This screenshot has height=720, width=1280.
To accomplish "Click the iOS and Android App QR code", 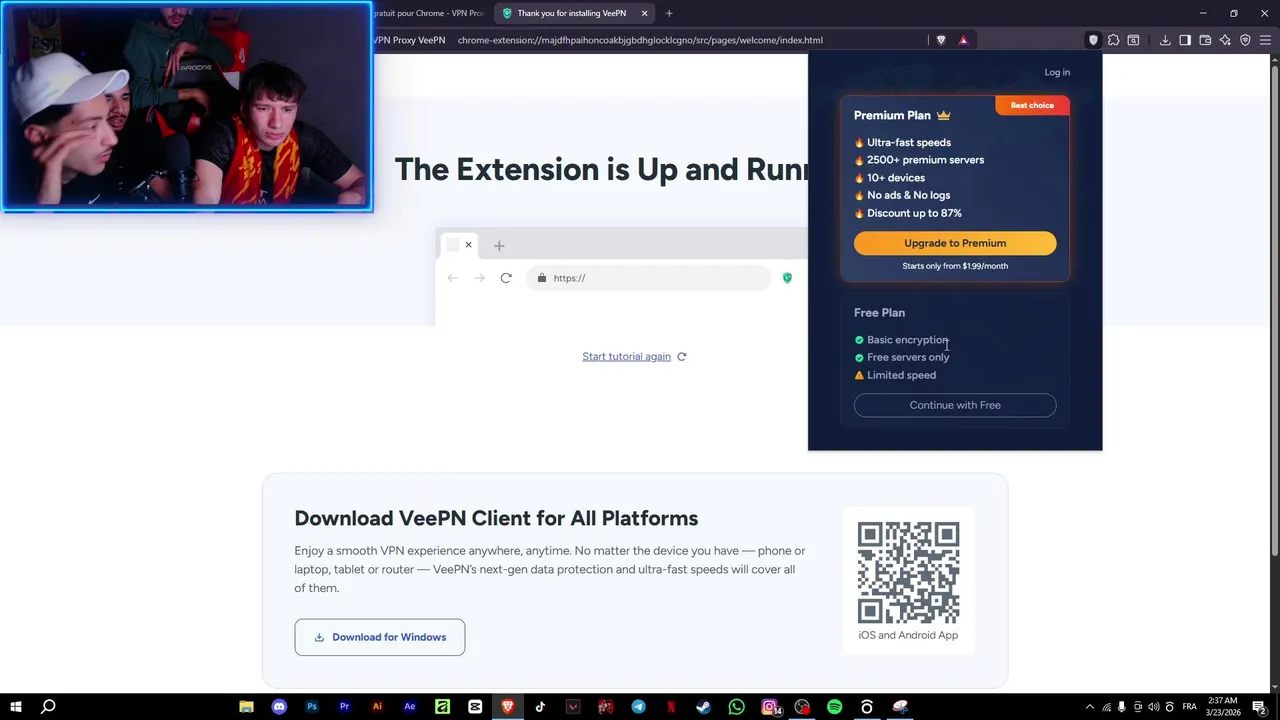I will point(908,572).
